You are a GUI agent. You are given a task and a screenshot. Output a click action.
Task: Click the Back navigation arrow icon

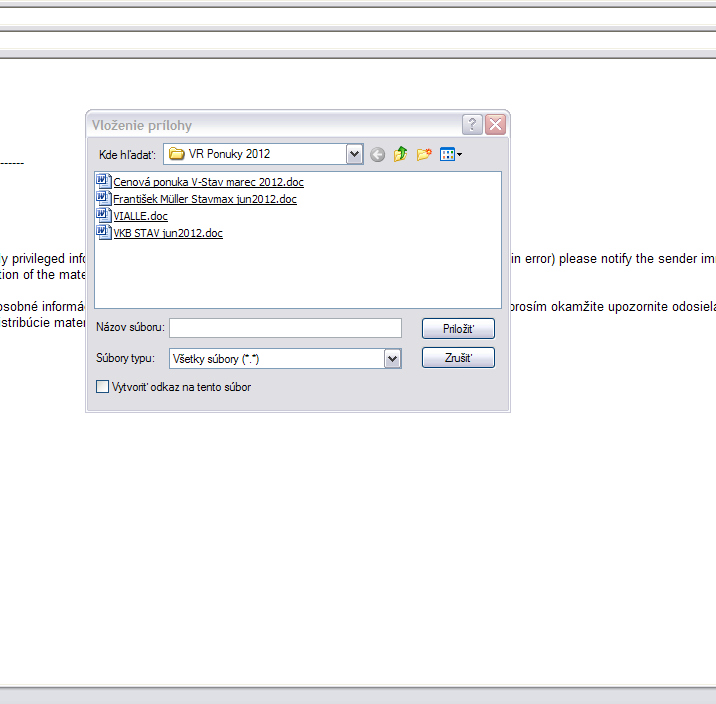point(377,155)
